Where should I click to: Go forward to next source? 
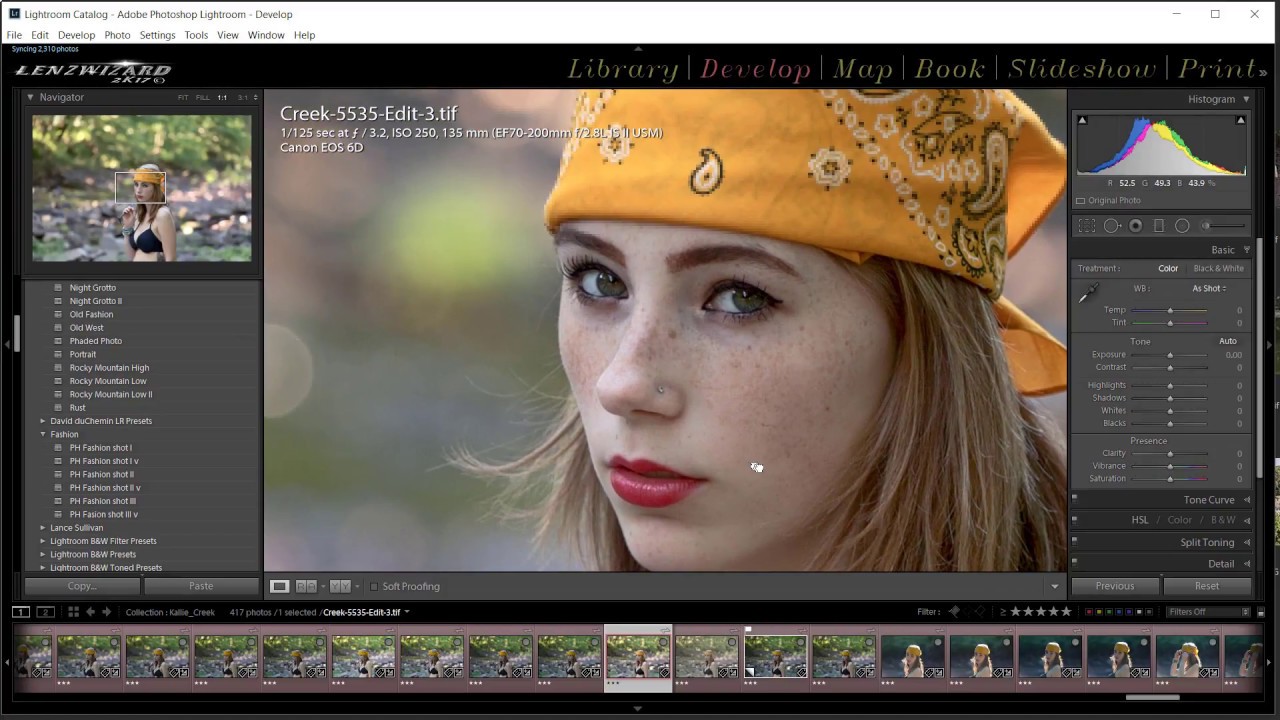pos(106,612)
